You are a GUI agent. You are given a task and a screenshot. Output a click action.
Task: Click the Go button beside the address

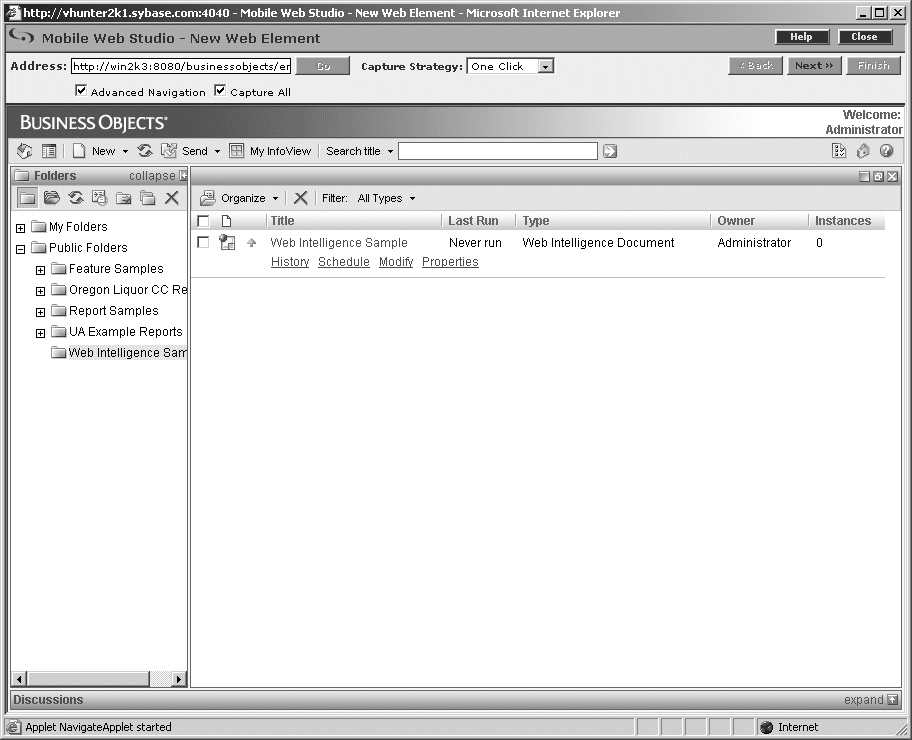tap(323, 66)
